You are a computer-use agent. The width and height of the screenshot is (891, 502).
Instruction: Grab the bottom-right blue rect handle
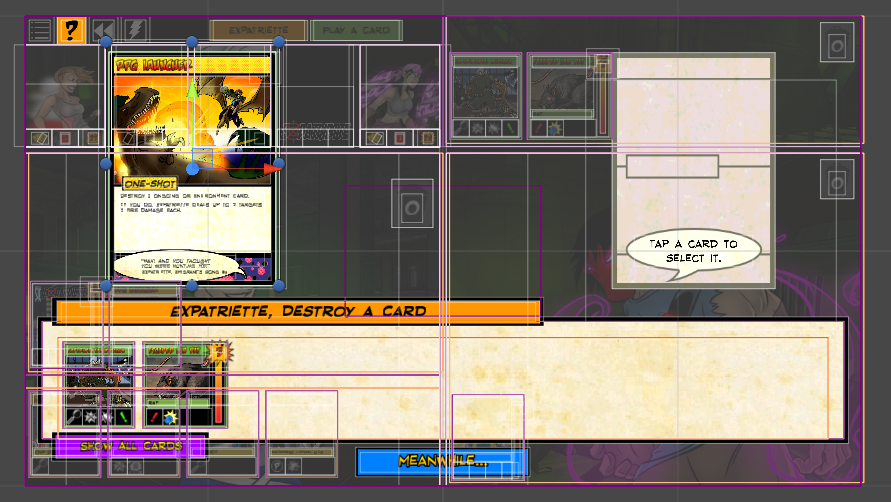point(278,286)
